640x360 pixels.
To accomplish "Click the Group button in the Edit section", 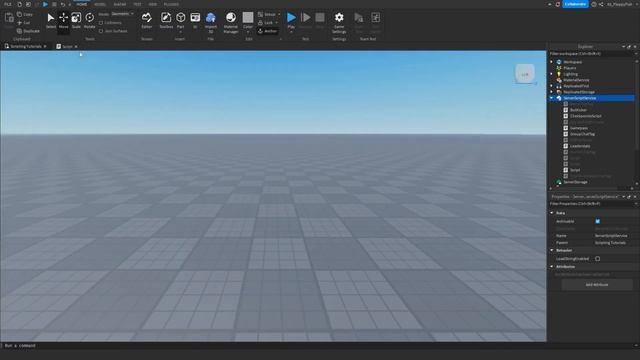I will click(267, 14).
